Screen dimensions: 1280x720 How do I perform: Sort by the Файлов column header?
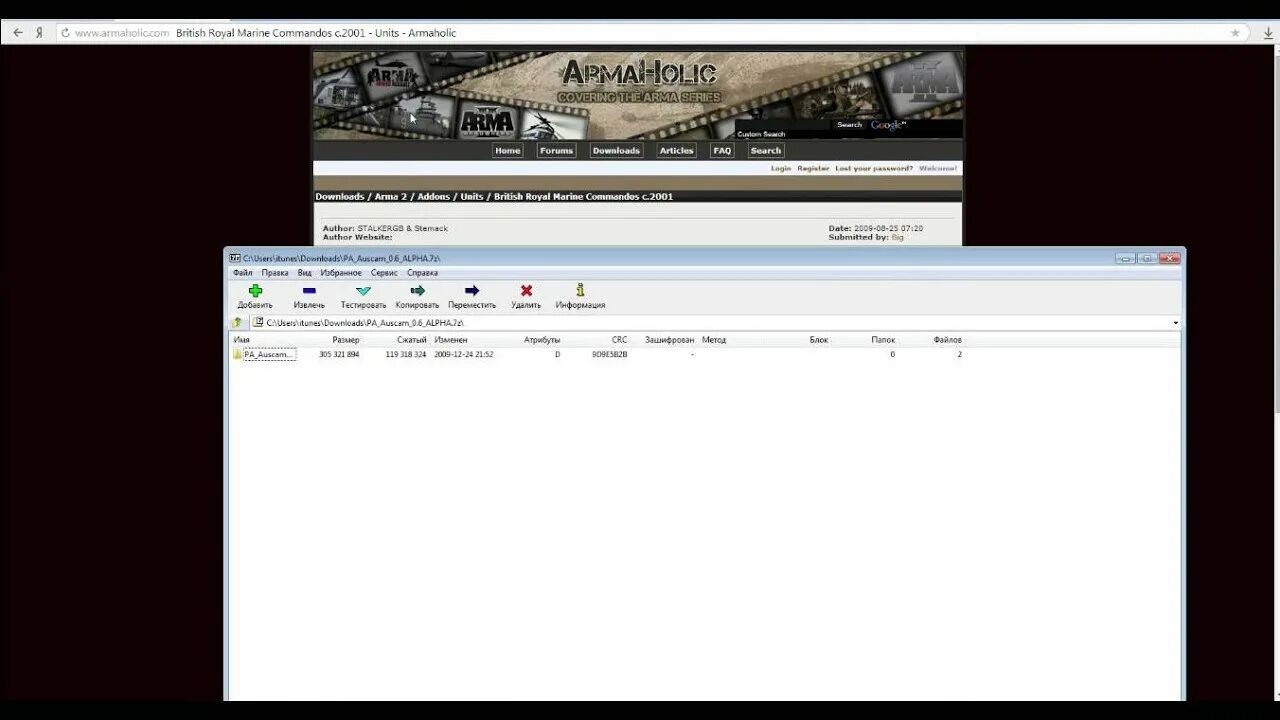(x=947, y=340)
